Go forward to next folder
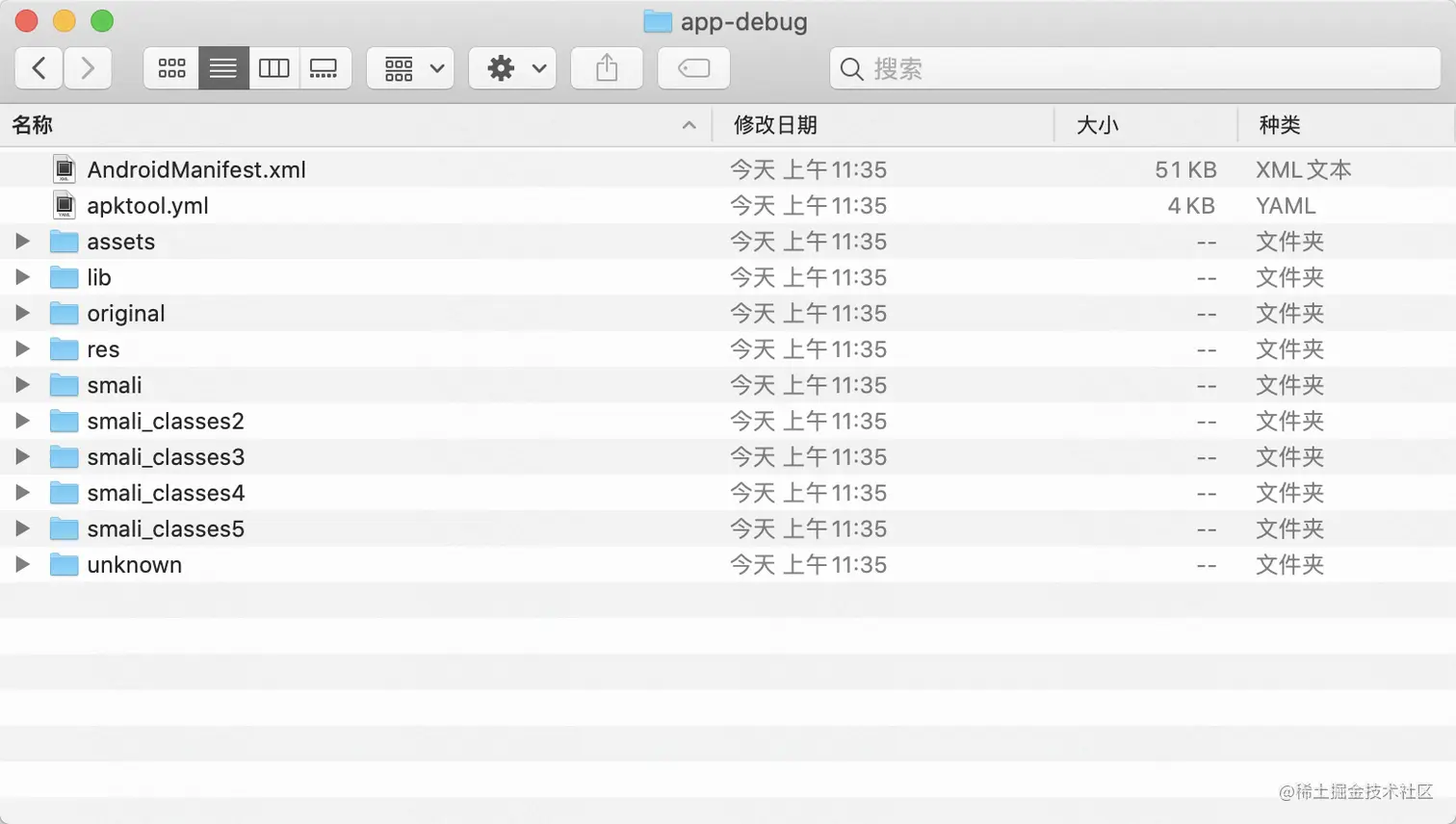Screen dimensions: 1456x824 coord(88,68)
